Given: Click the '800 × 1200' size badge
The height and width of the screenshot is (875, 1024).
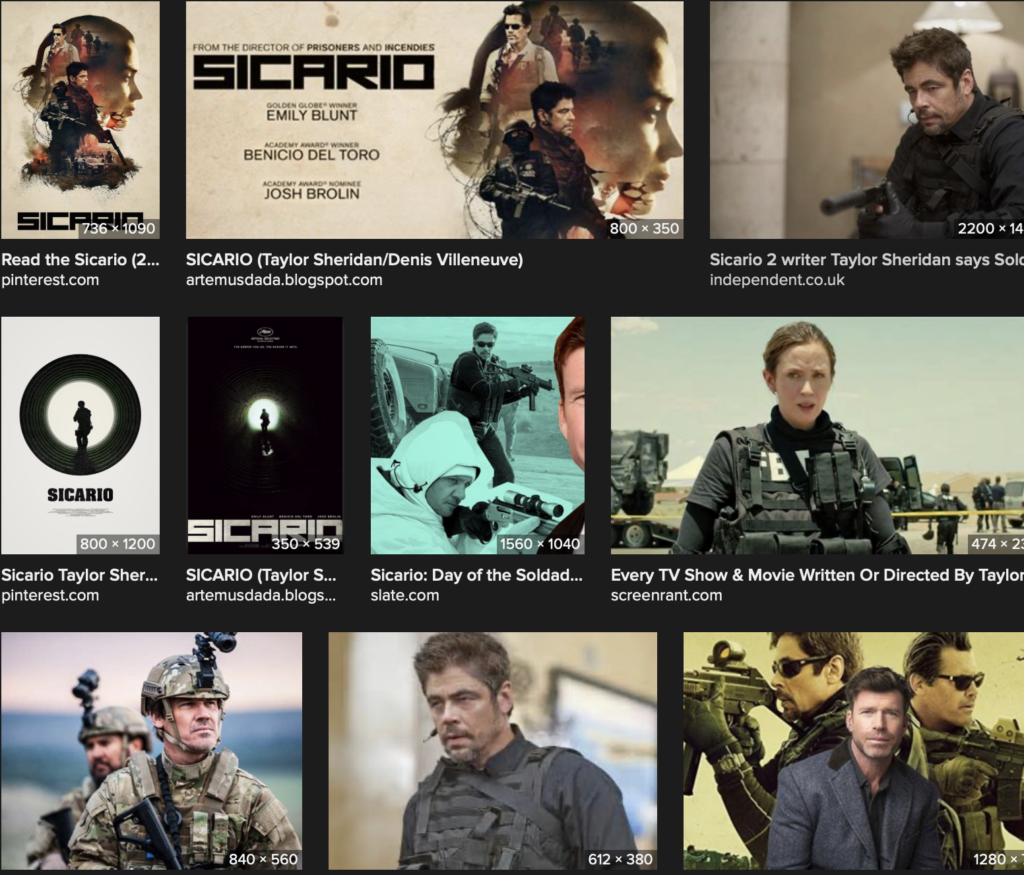Looking at the screenshot, I should 118,544.
